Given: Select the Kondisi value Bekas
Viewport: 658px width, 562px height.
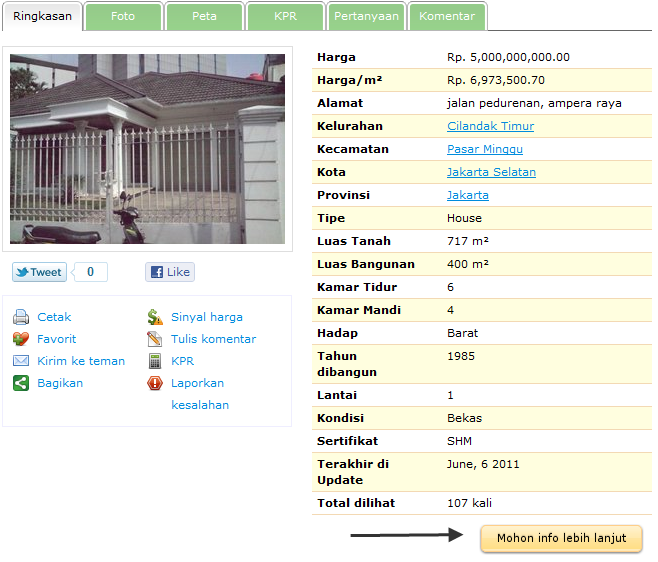Looking at the screenshot, I should [x=465, y=419].
